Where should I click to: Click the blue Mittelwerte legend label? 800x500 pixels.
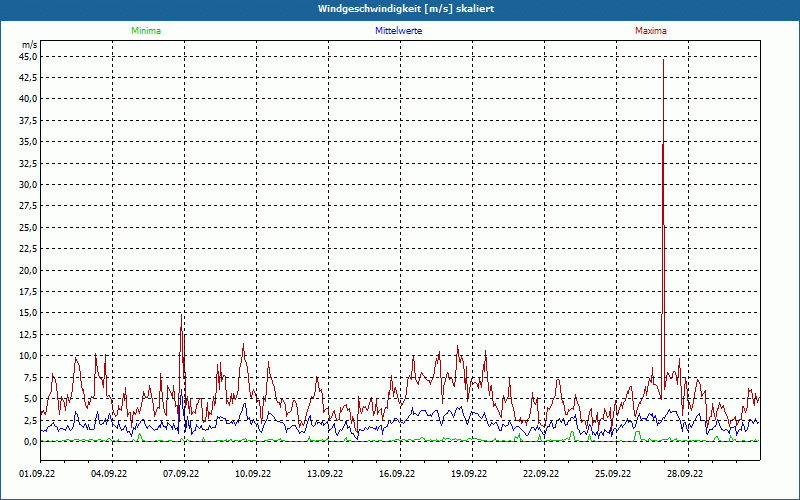398,31
